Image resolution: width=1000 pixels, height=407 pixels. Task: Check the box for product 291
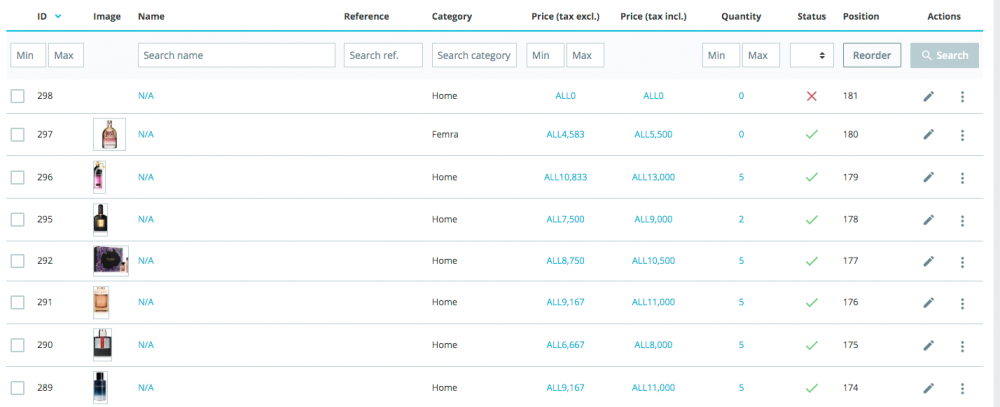pos(18,303)
